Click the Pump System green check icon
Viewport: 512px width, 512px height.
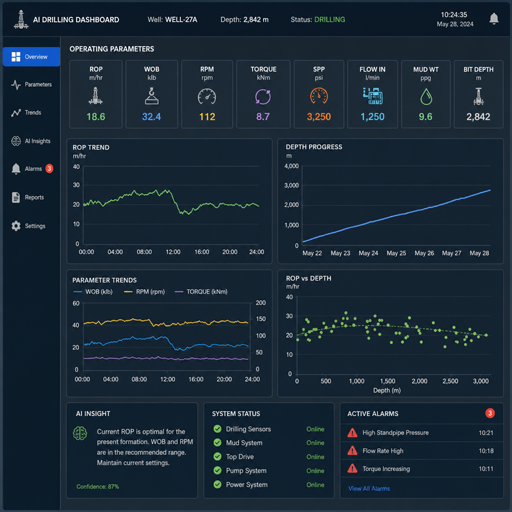tap(217, 471)
